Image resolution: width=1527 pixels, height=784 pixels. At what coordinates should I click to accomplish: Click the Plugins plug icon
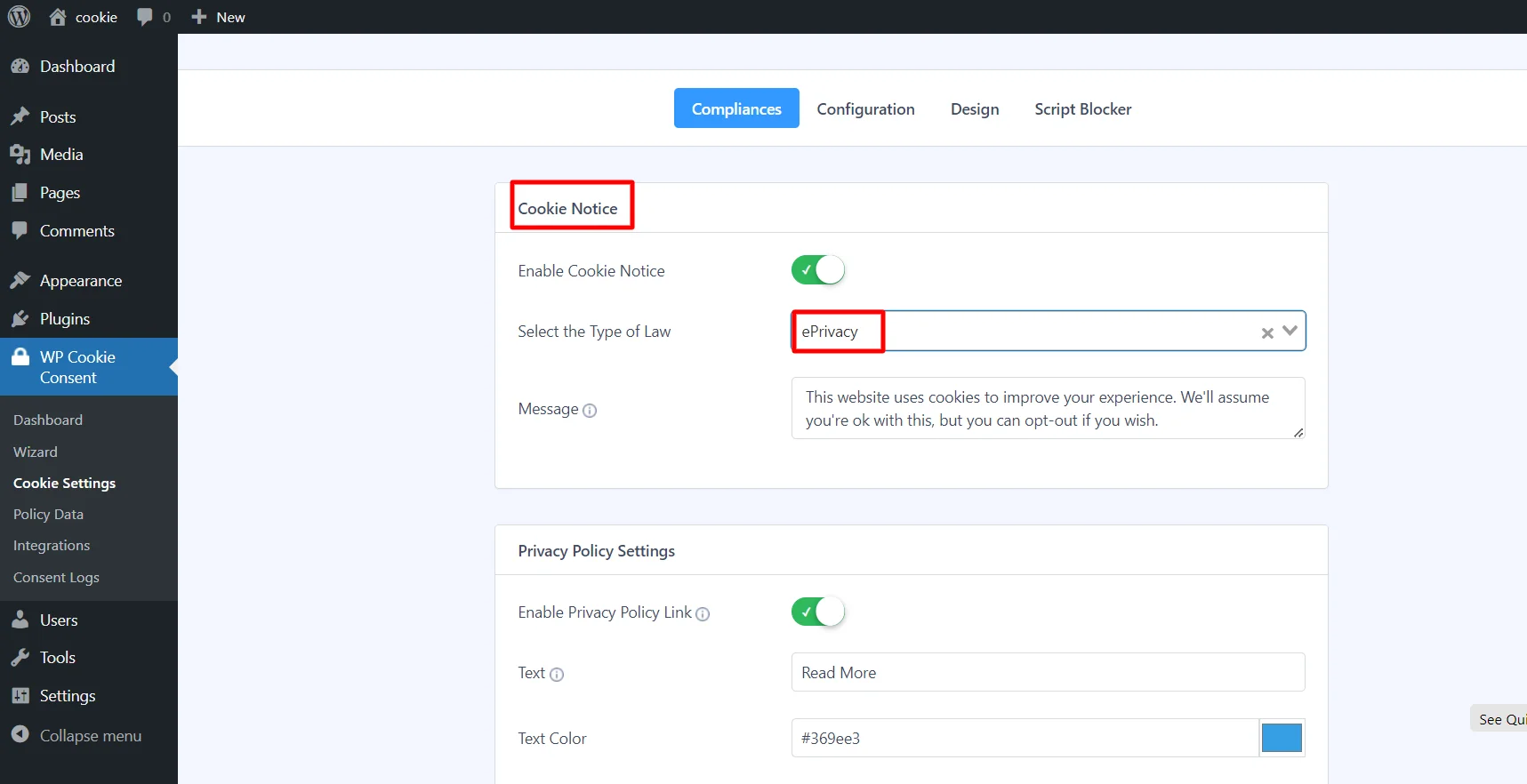point(20,319)
